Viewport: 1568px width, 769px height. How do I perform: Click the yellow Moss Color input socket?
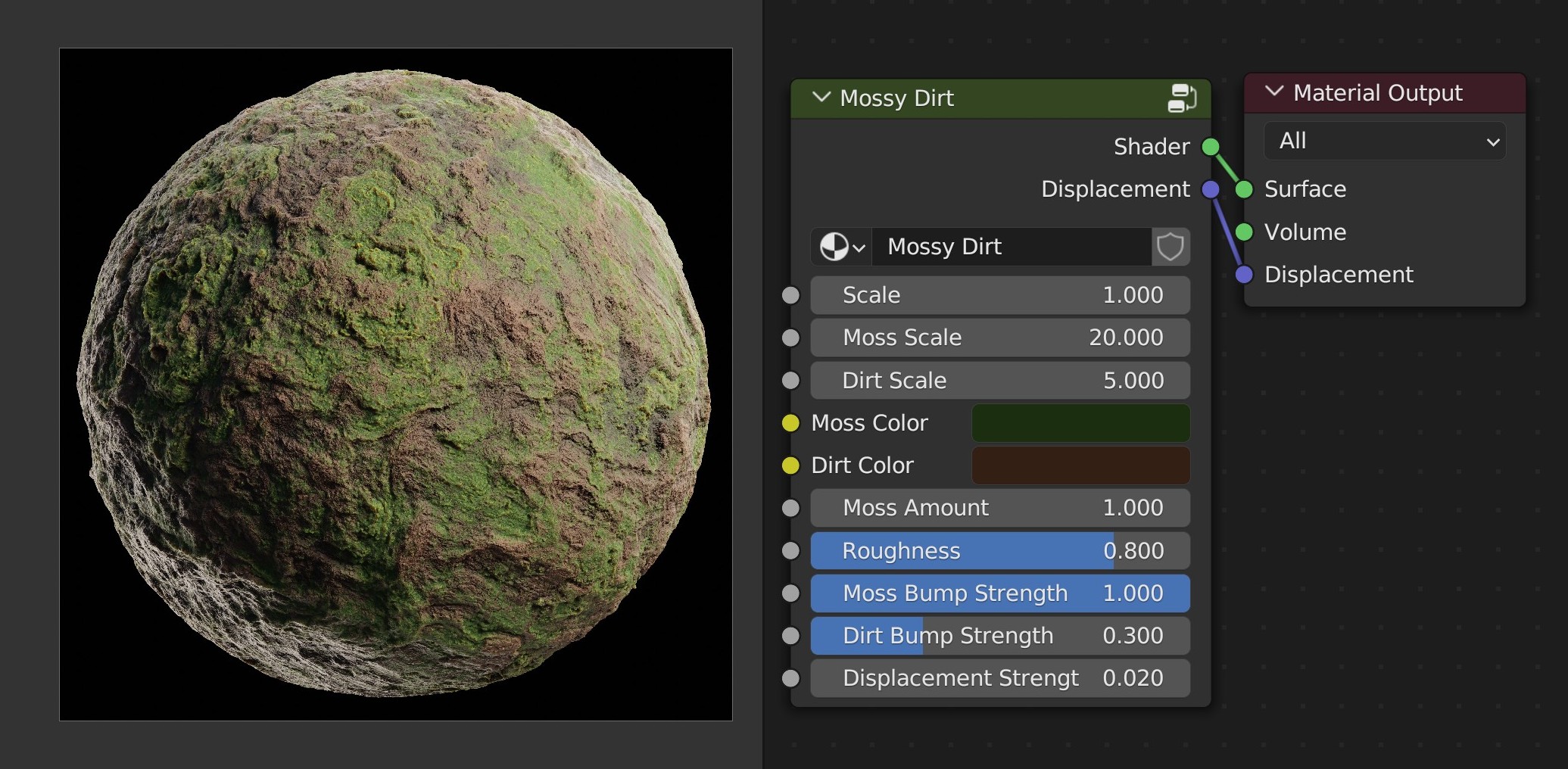point(790,423)
